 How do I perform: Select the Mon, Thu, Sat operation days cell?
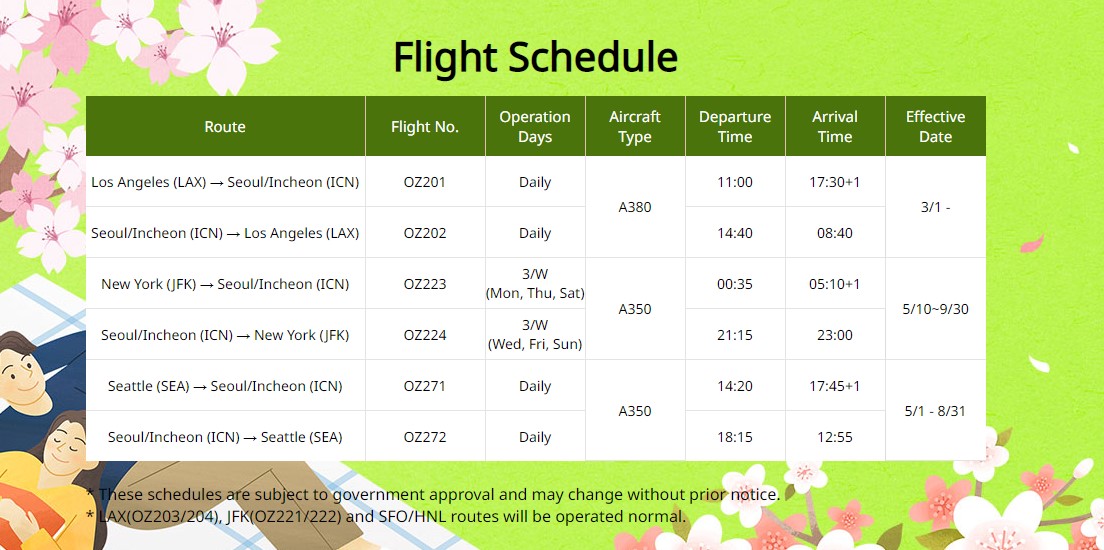535,284
